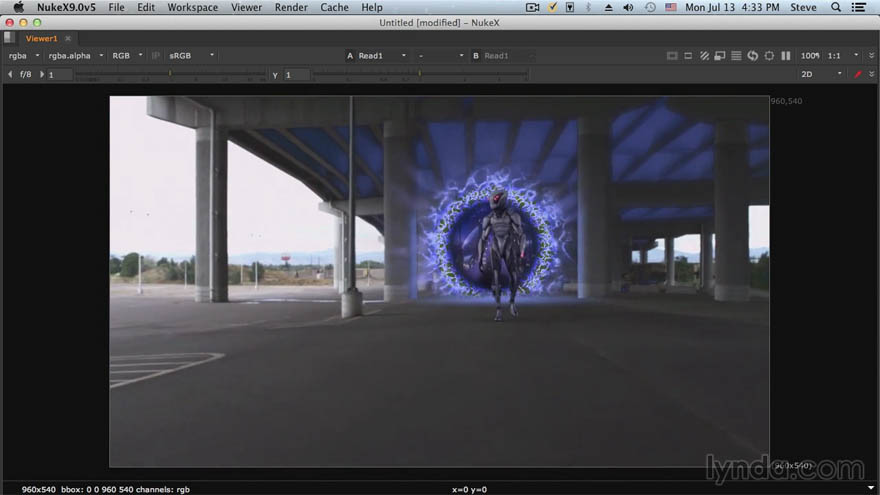The image size is (880, 495).
Task: Click the Bluetooth menu bar icon
Action: 588,7
